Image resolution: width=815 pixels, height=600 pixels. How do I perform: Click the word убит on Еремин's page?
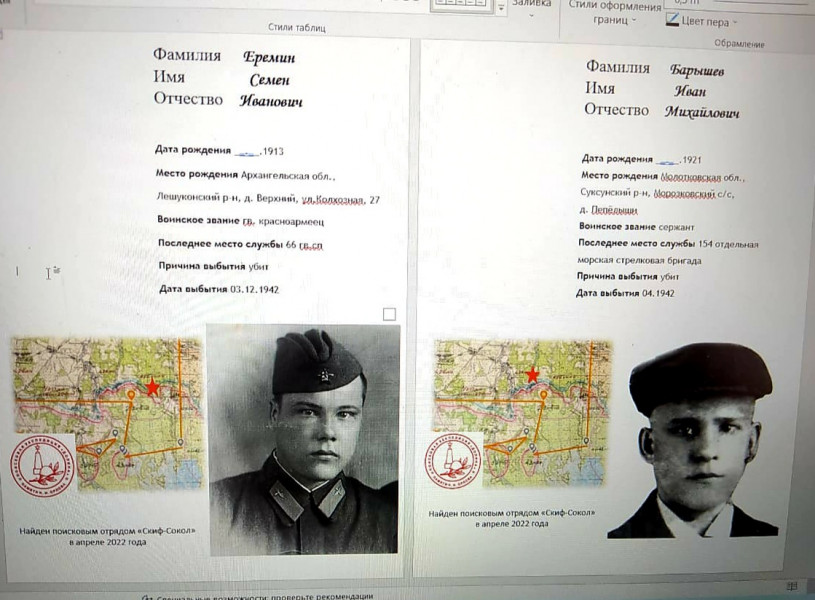258,267
